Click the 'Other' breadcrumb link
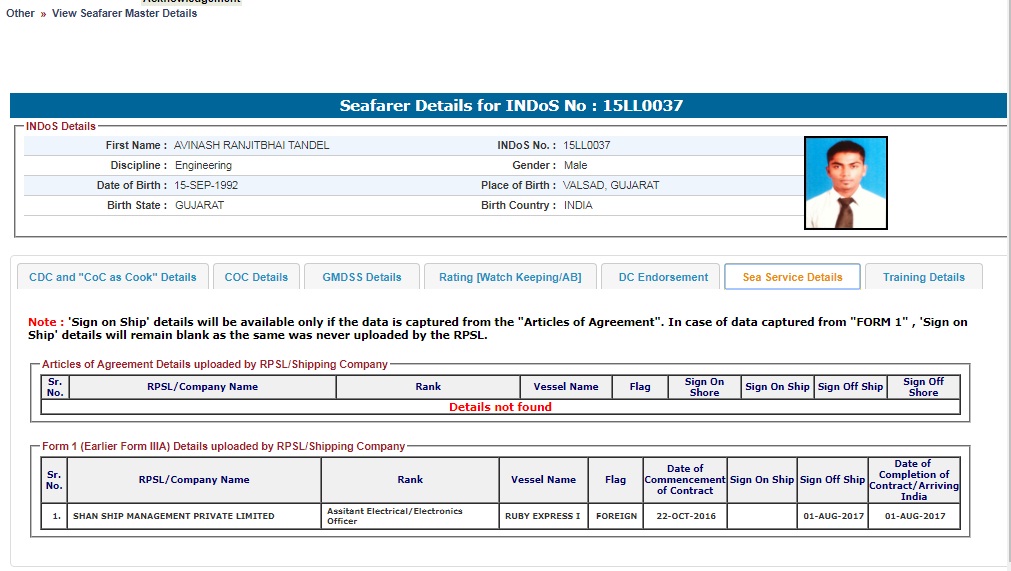This screenshot has height=571, width=1011. (20, 13)
